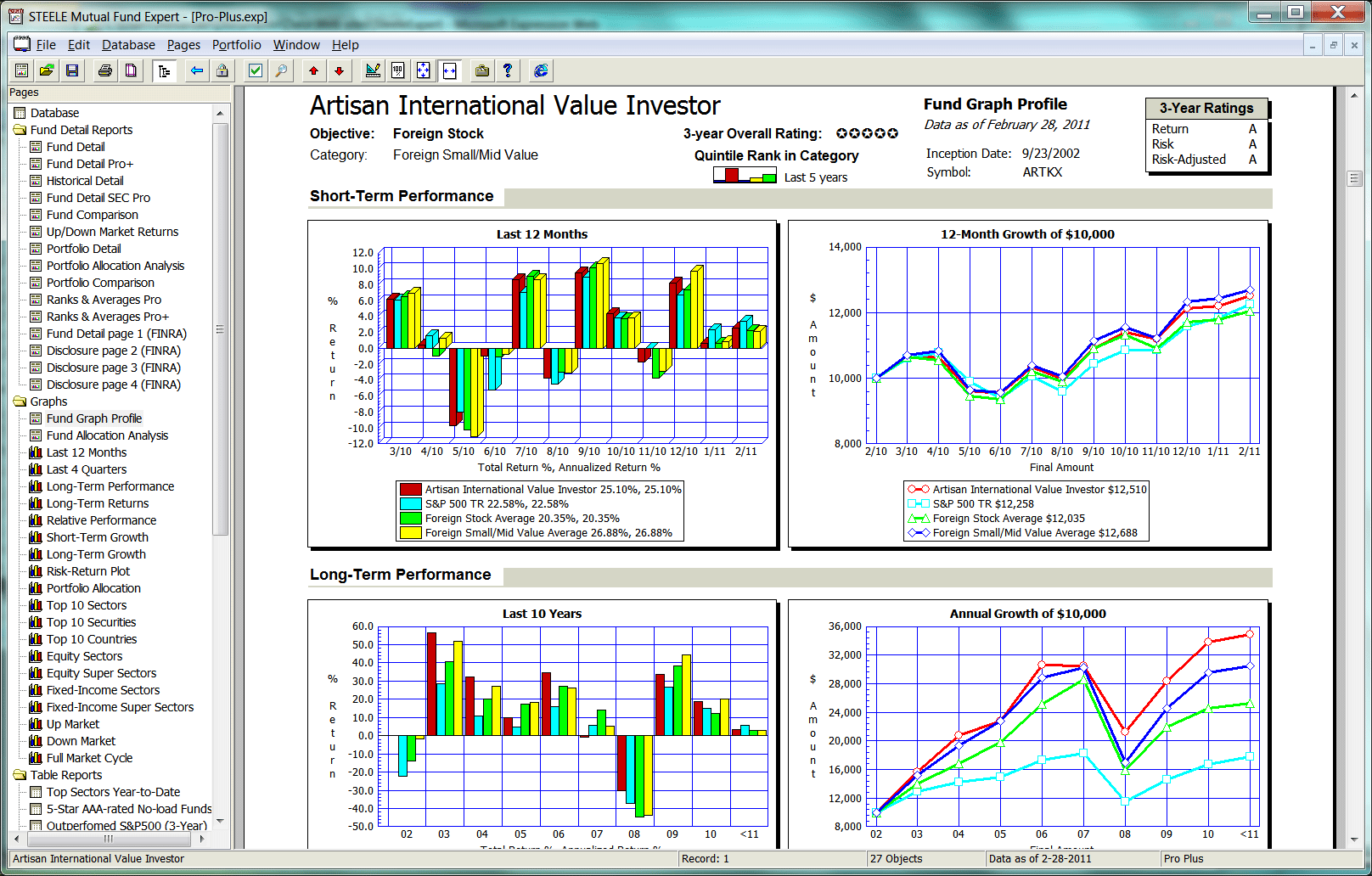Click the briefcase portfolio icon
Viewport: 1372px width, 876px height.
482,70
